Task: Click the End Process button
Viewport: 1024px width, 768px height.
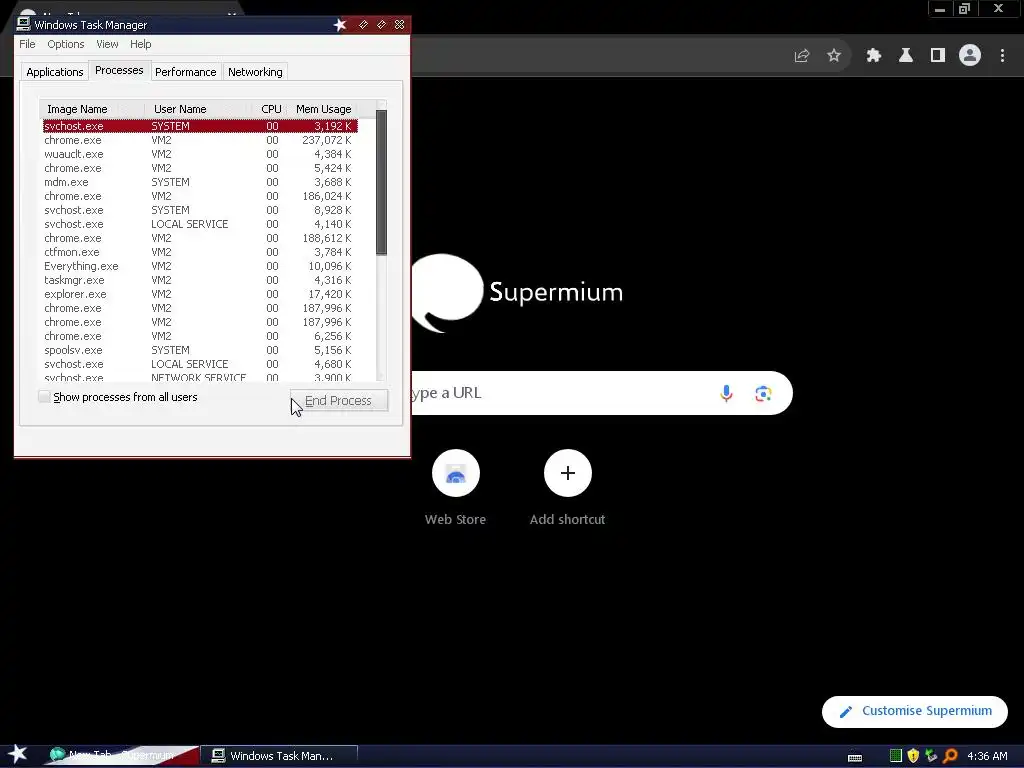Action: (x=339, y=400)
